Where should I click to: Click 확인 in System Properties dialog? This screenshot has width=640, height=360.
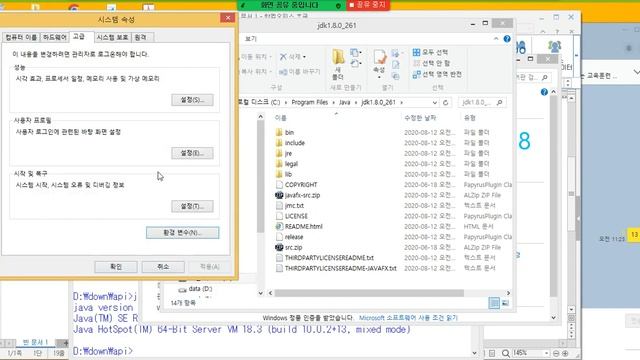click(x=116, y=267)
